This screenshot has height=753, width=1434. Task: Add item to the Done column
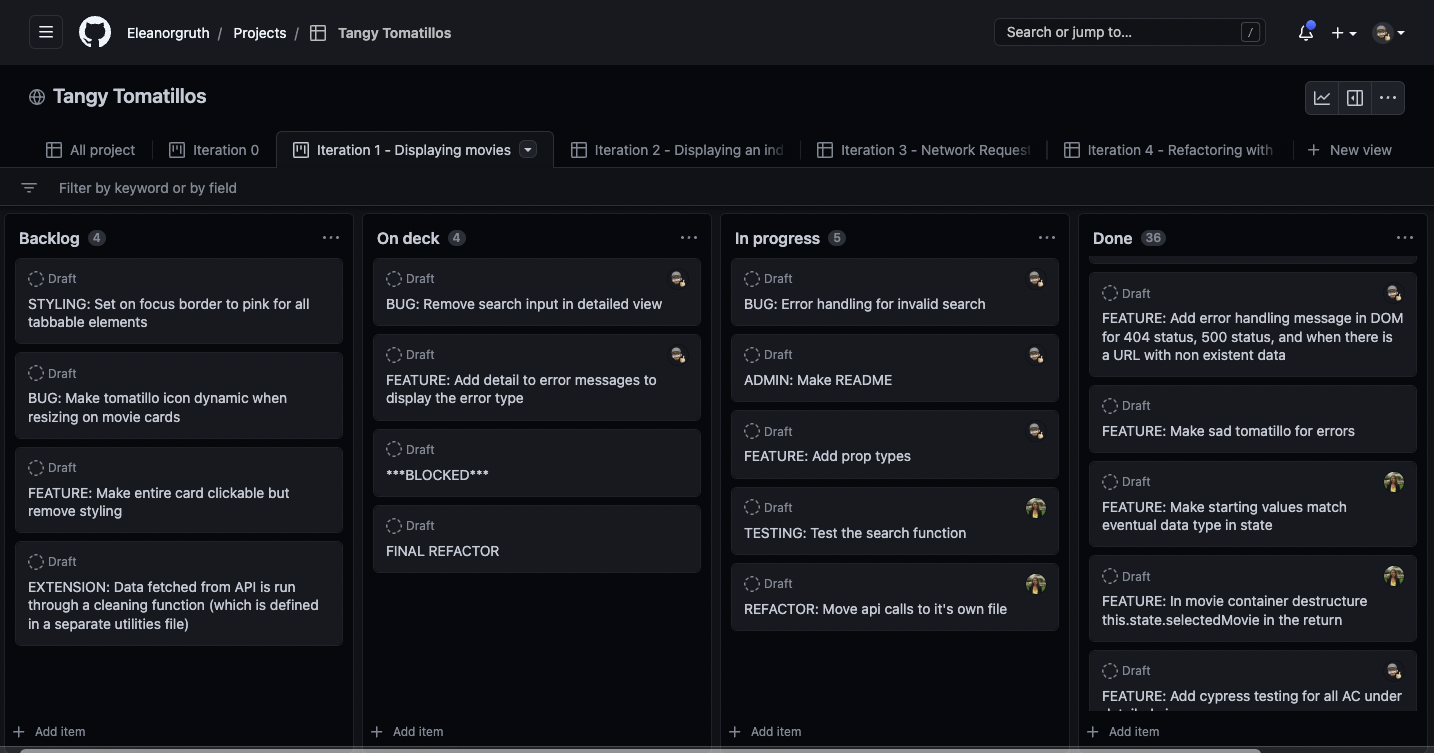tap(1123, 731)
